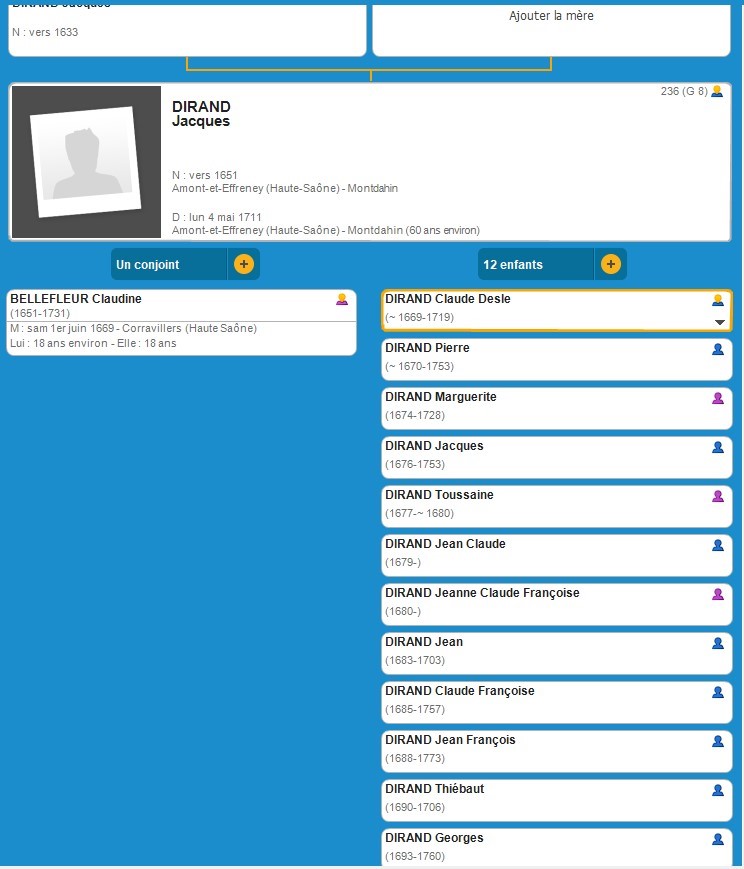Open the Un conjoint section header
The width and height of the screenshot is (744, 869).
point(169,265)
